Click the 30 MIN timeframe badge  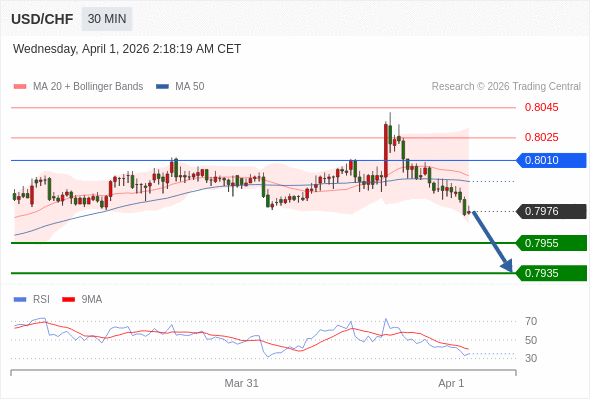point(107,19)
